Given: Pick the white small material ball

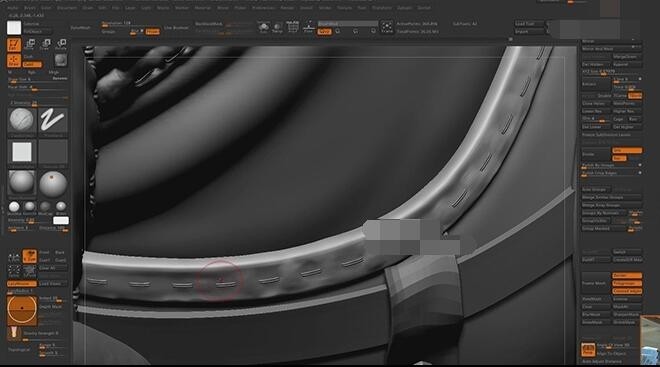Looking at the screenshot, I should [14, 206].
